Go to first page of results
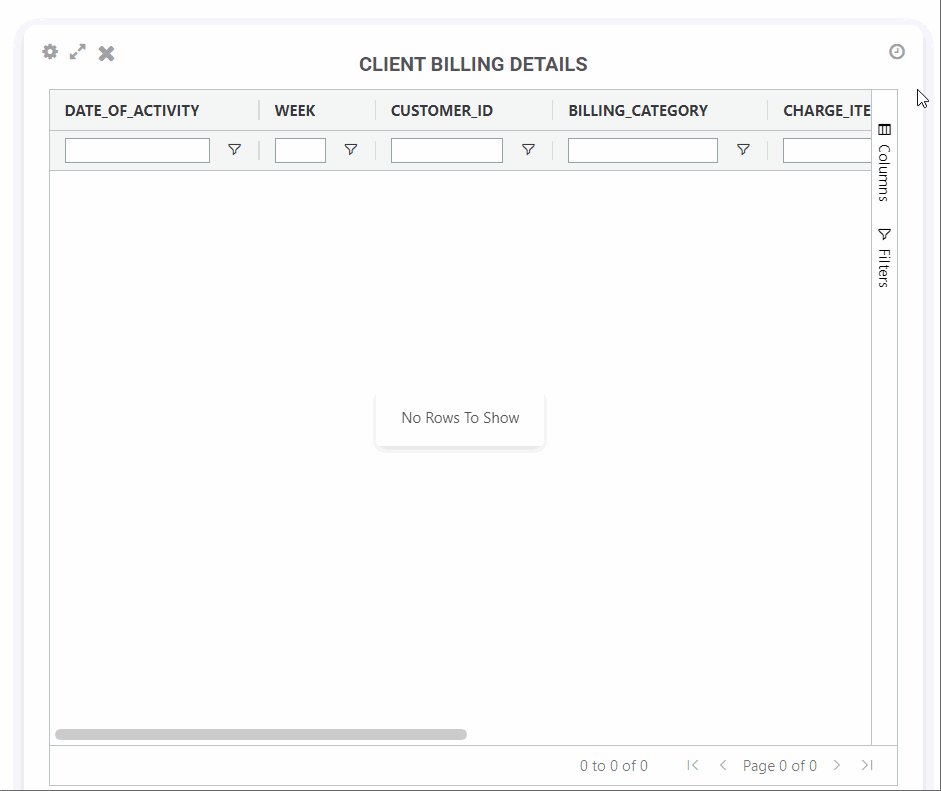This screenshot has height=791, width=941. pyautogui.click(x=693, y=765)
